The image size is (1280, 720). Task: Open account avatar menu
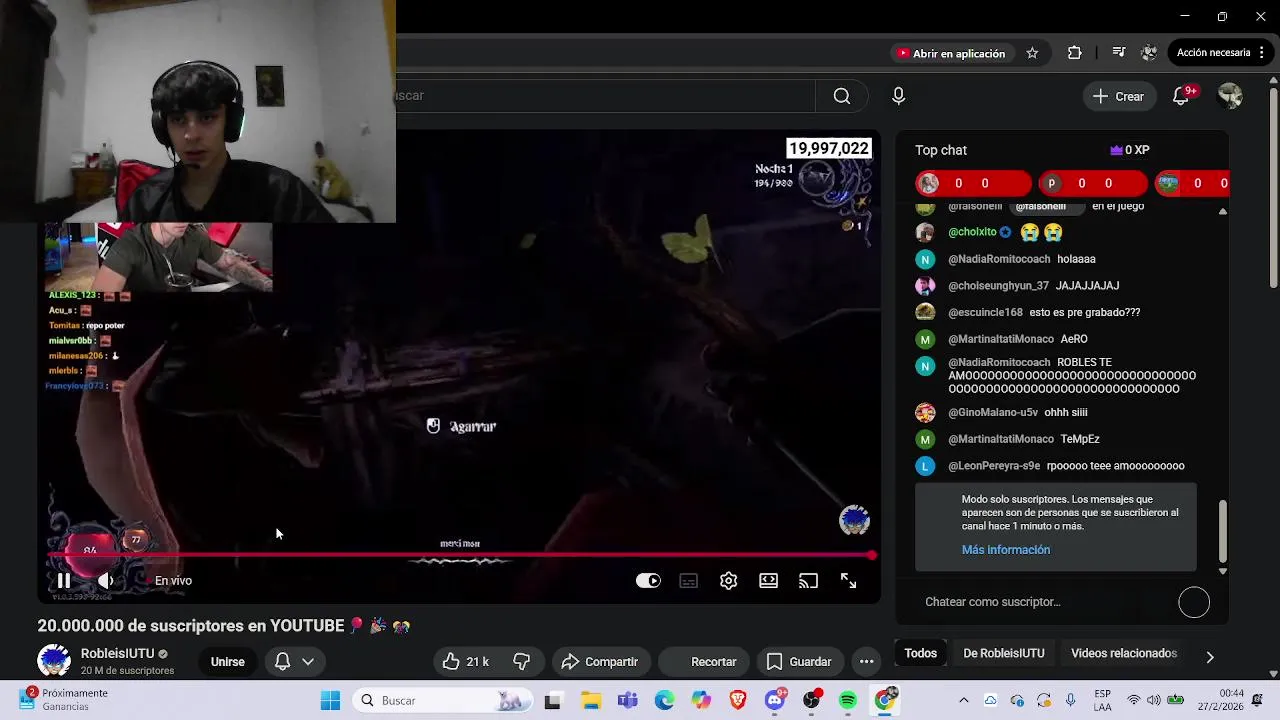click(x=1230, y=96)
